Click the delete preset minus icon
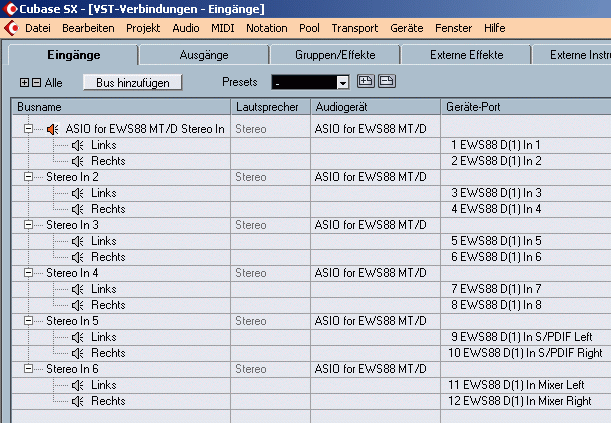This screenshot has width=611, height=423. click(385, 82)
